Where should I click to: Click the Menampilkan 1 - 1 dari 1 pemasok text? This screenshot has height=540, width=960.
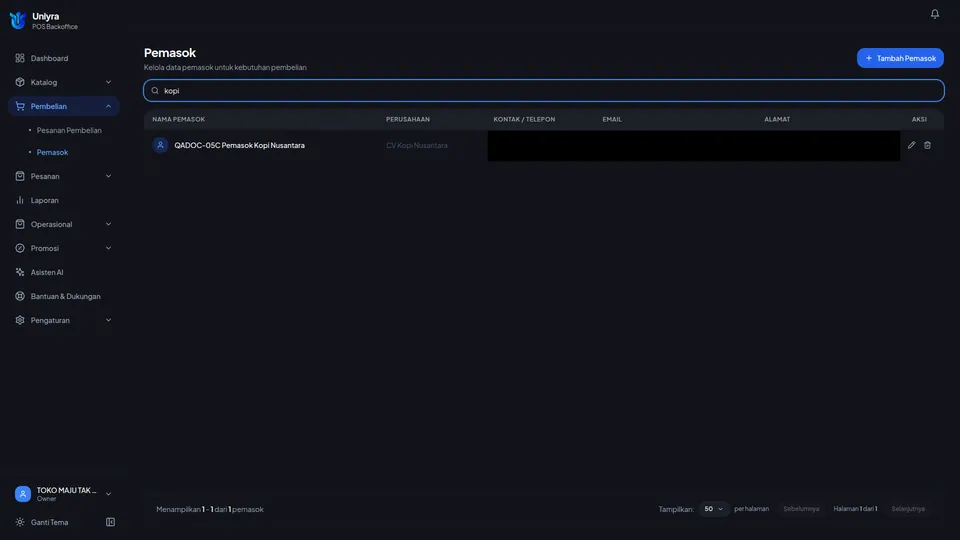coord(210,509)
